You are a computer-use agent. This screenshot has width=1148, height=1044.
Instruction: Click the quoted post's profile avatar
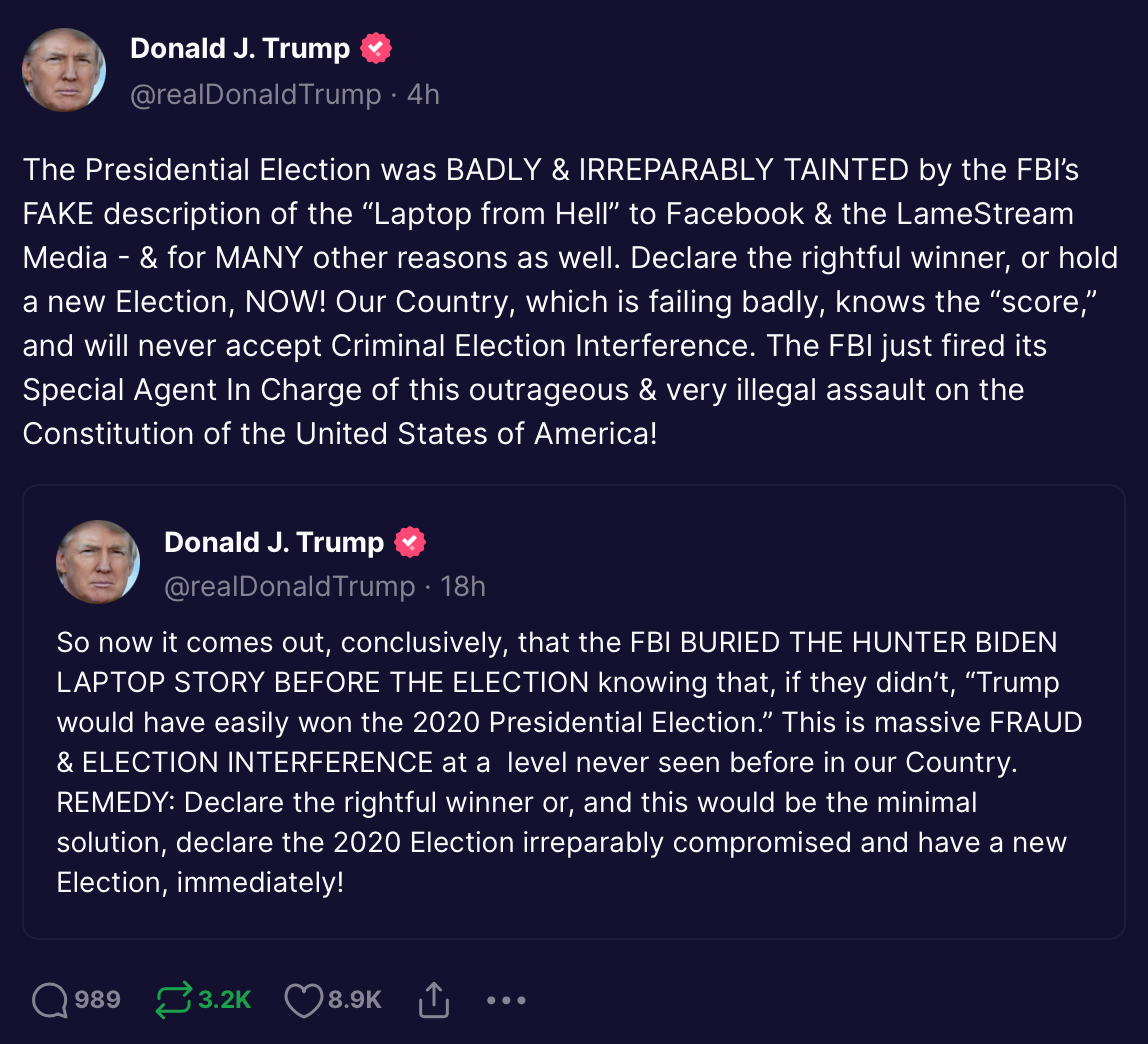(x=98, y=562)
